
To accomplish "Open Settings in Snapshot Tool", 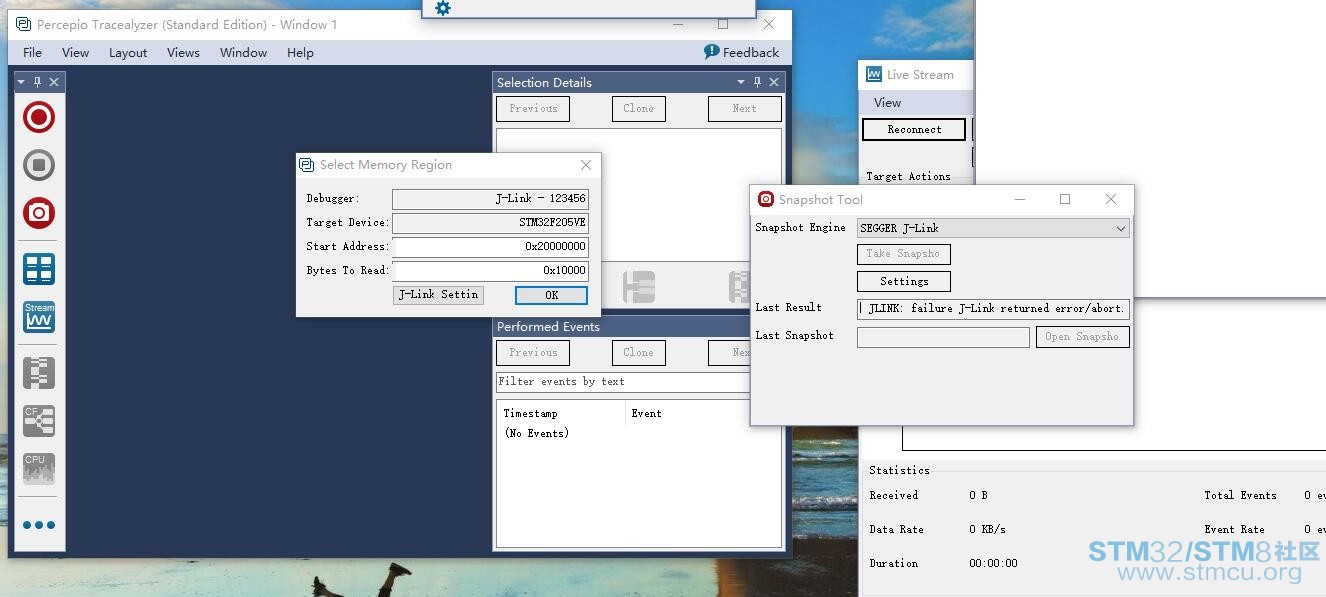I will coord(904,282).
